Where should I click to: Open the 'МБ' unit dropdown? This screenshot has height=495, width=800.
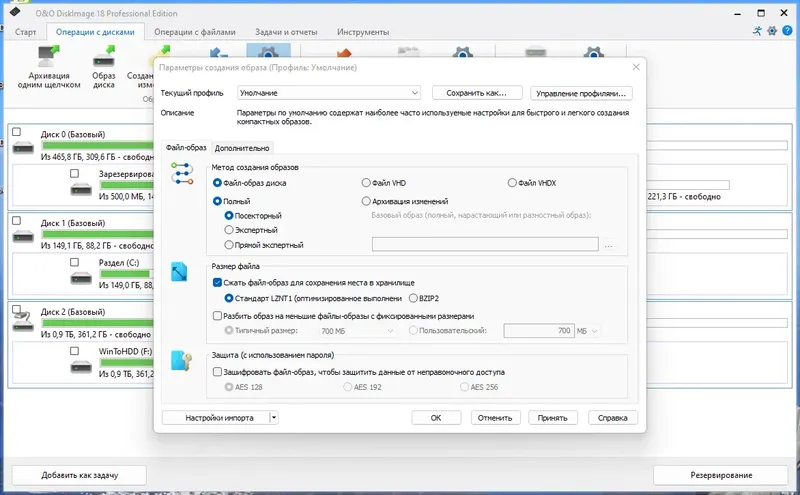(587, 331)
